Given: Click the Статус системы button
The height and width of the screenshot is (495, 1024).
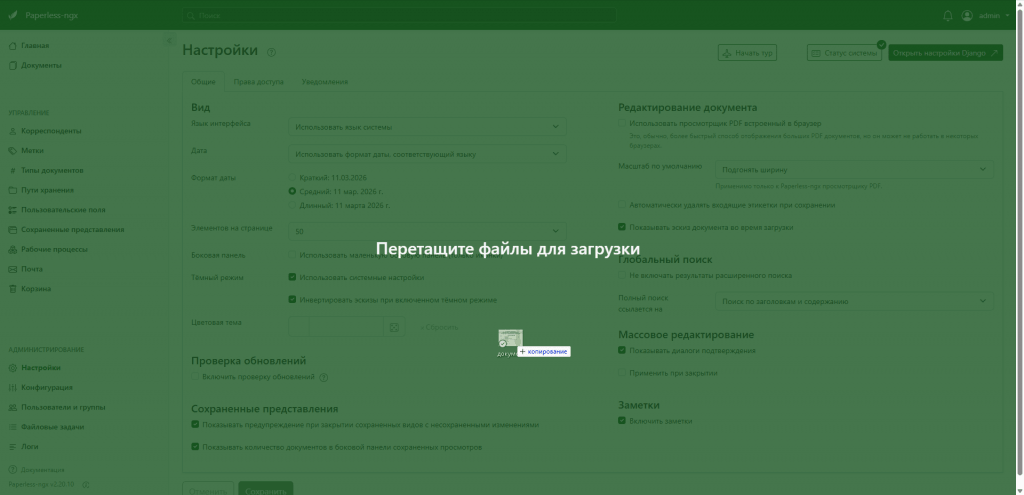Looking at the screenshot, I should coord(844,53).
